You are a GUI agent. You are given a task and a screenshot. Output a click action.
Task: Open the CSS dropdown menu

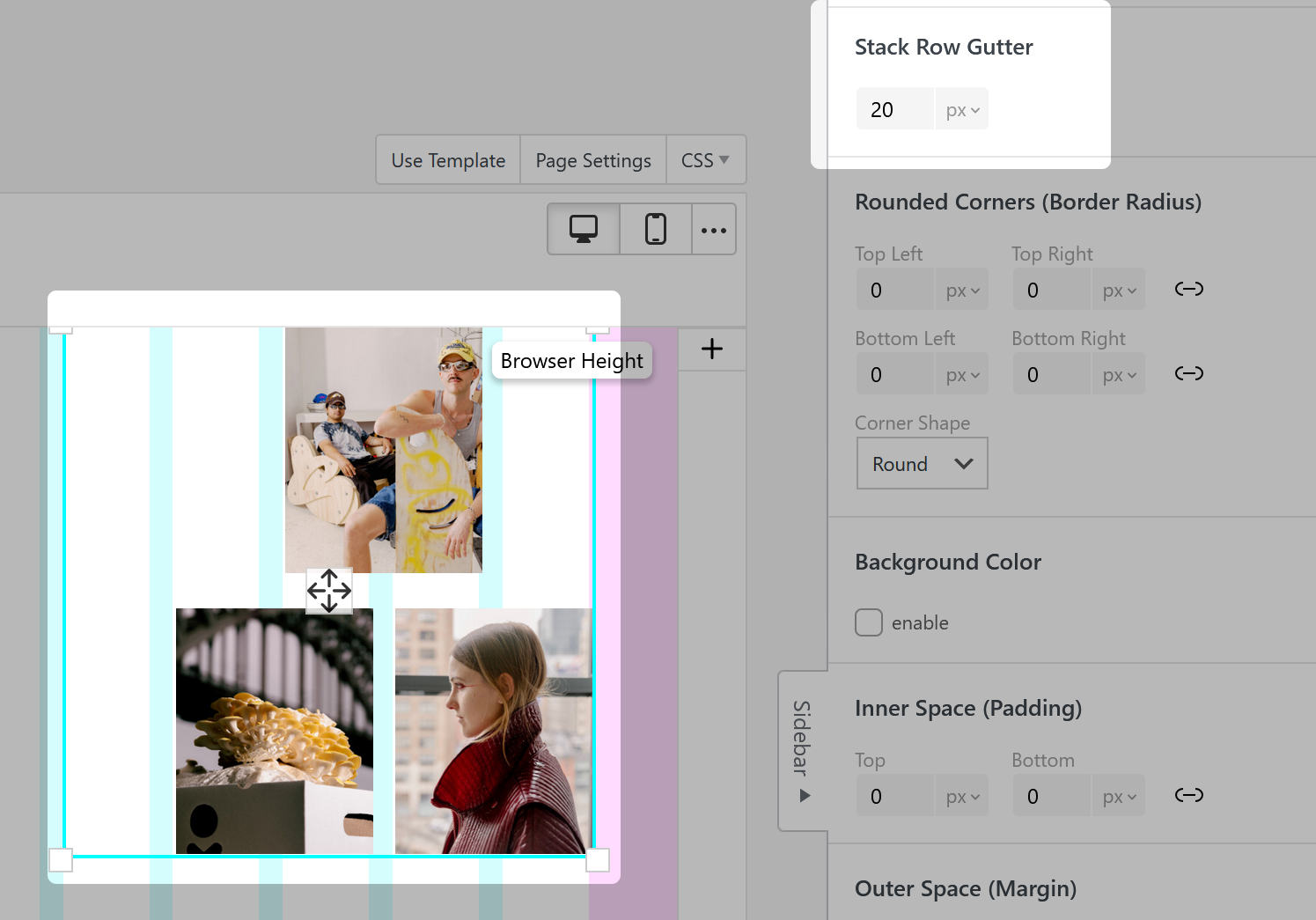coord(705,160)
